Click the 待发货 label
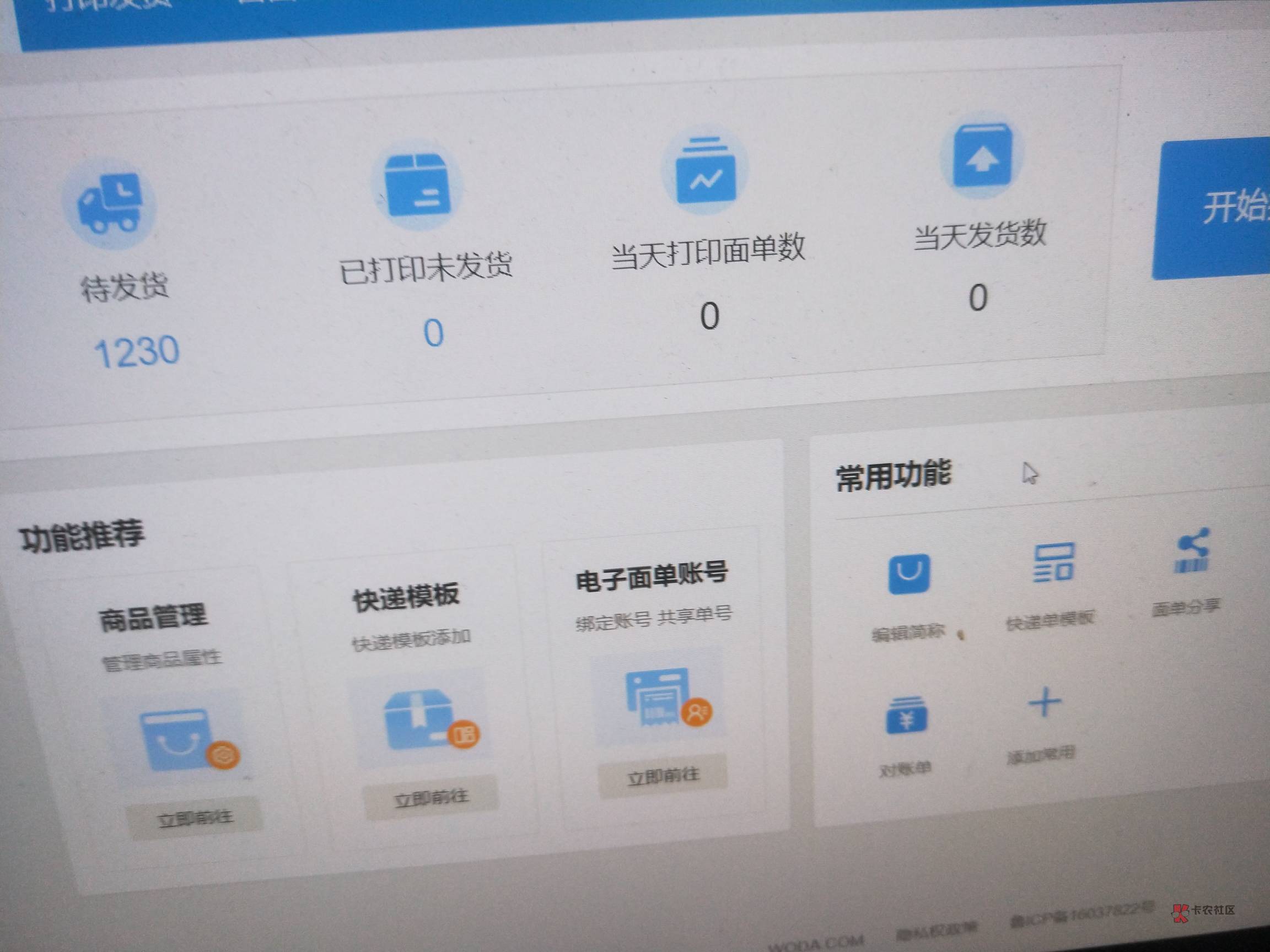 [125, 286]
